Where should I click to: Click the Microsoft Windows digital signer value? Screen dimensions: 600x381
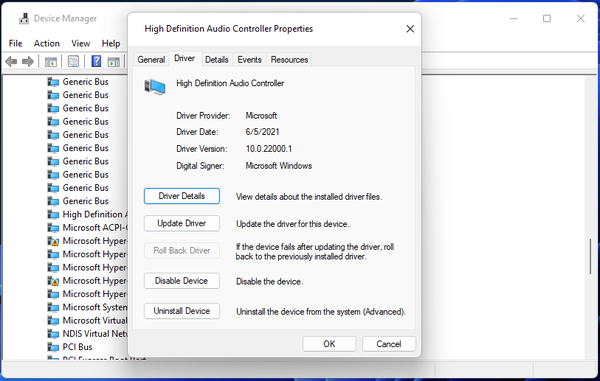click(x=279, y=166)
